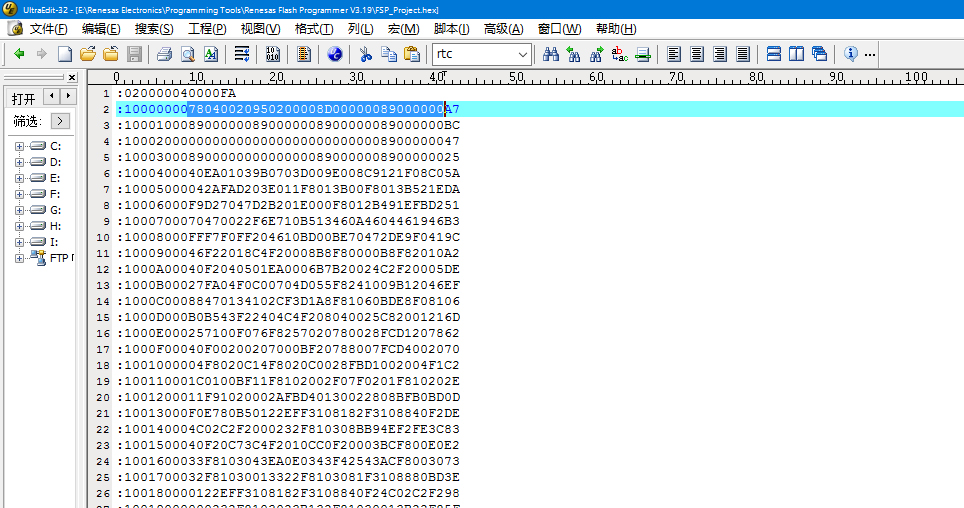Click into the 'rtc' find text field
The height and width of the screenshot is (508, 964).
473,54
